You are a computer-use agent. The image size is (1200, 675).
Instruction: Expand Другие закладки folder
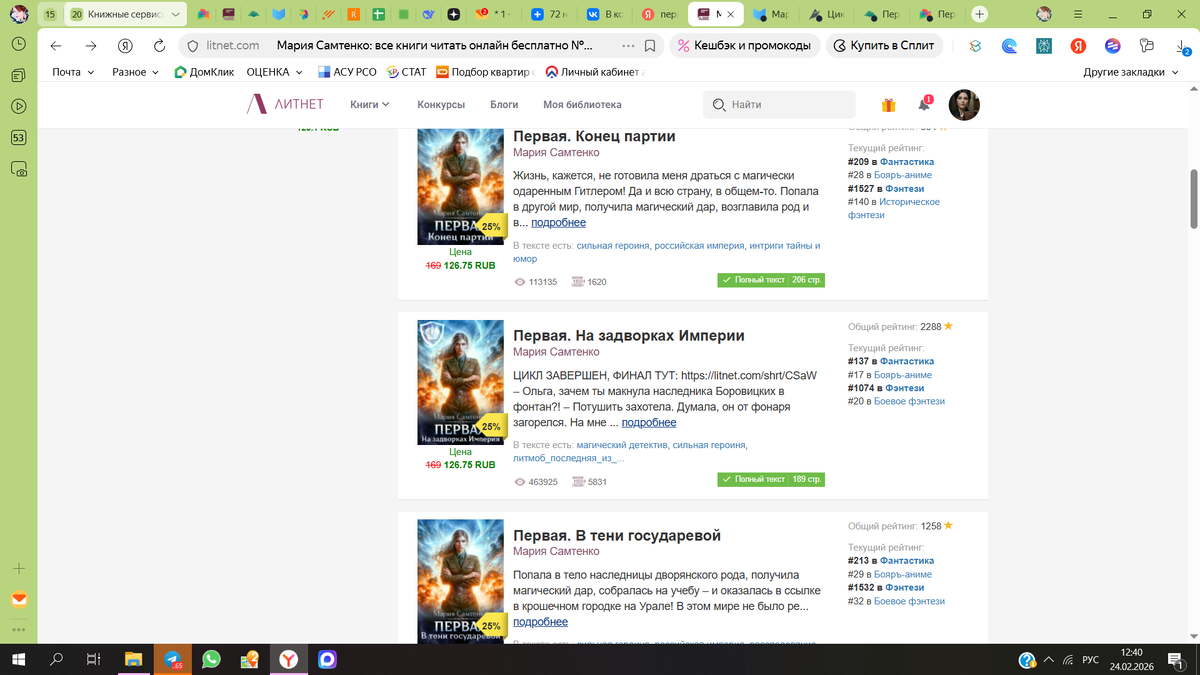pos(1130,72)
